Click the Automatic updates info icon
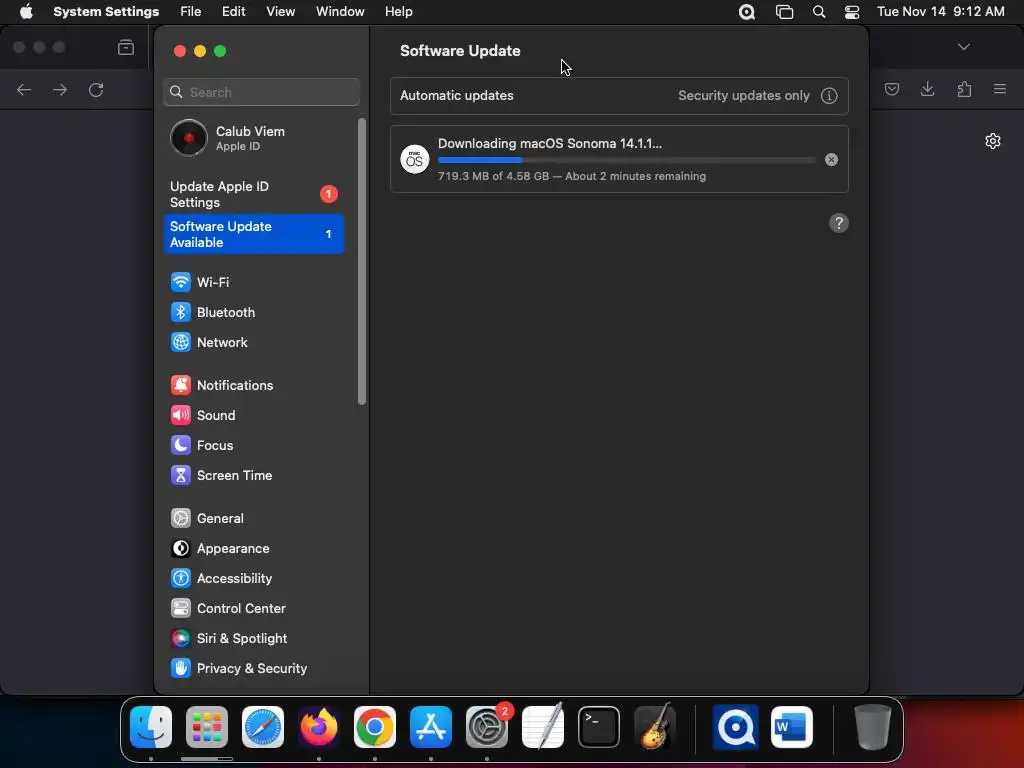1024x768 pixels. [x=829, y=96]
